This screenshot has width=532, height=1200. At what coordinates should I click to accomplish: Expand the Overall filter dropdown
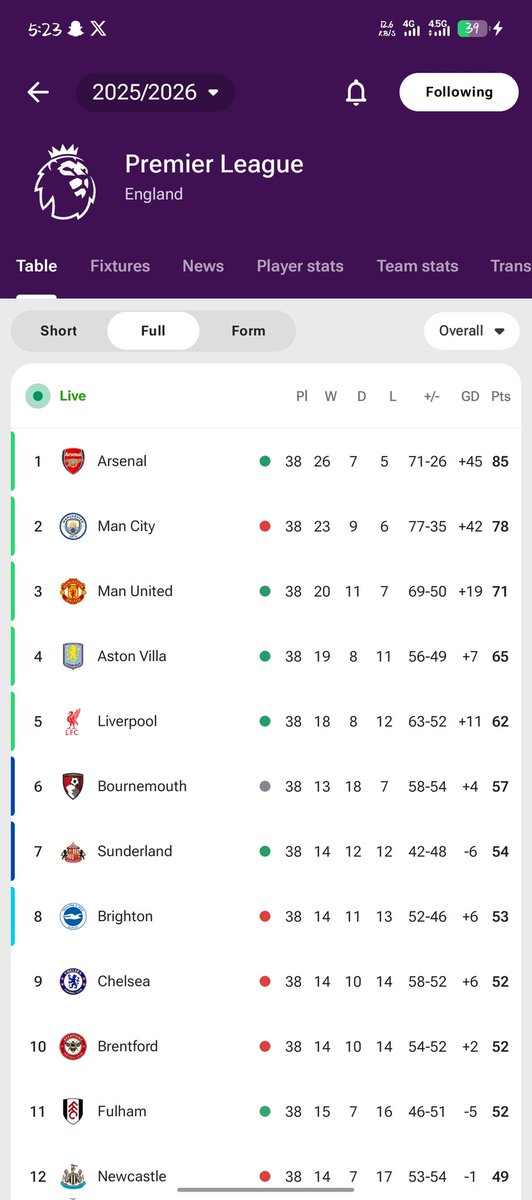pyautogui.click(x=472, y=331)
